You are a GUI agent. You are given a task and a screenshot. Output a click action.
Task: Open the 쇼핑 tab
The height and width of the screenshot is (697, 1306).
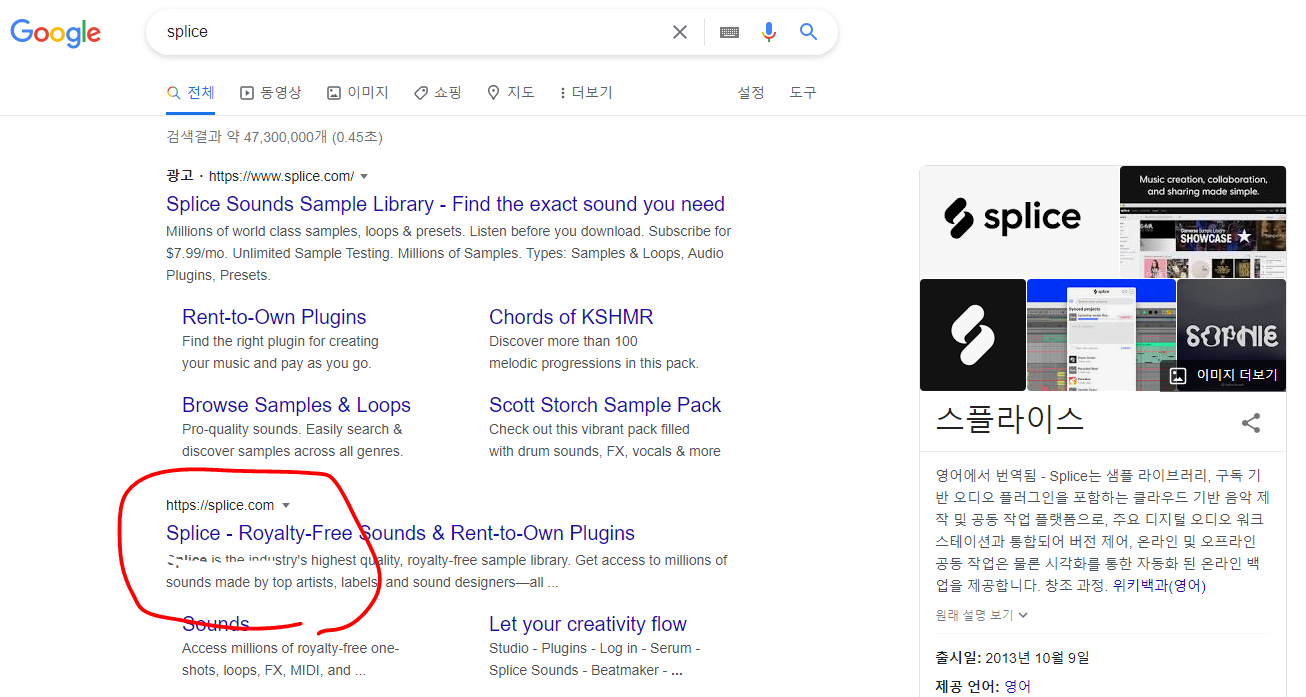[x=438, y=92]
